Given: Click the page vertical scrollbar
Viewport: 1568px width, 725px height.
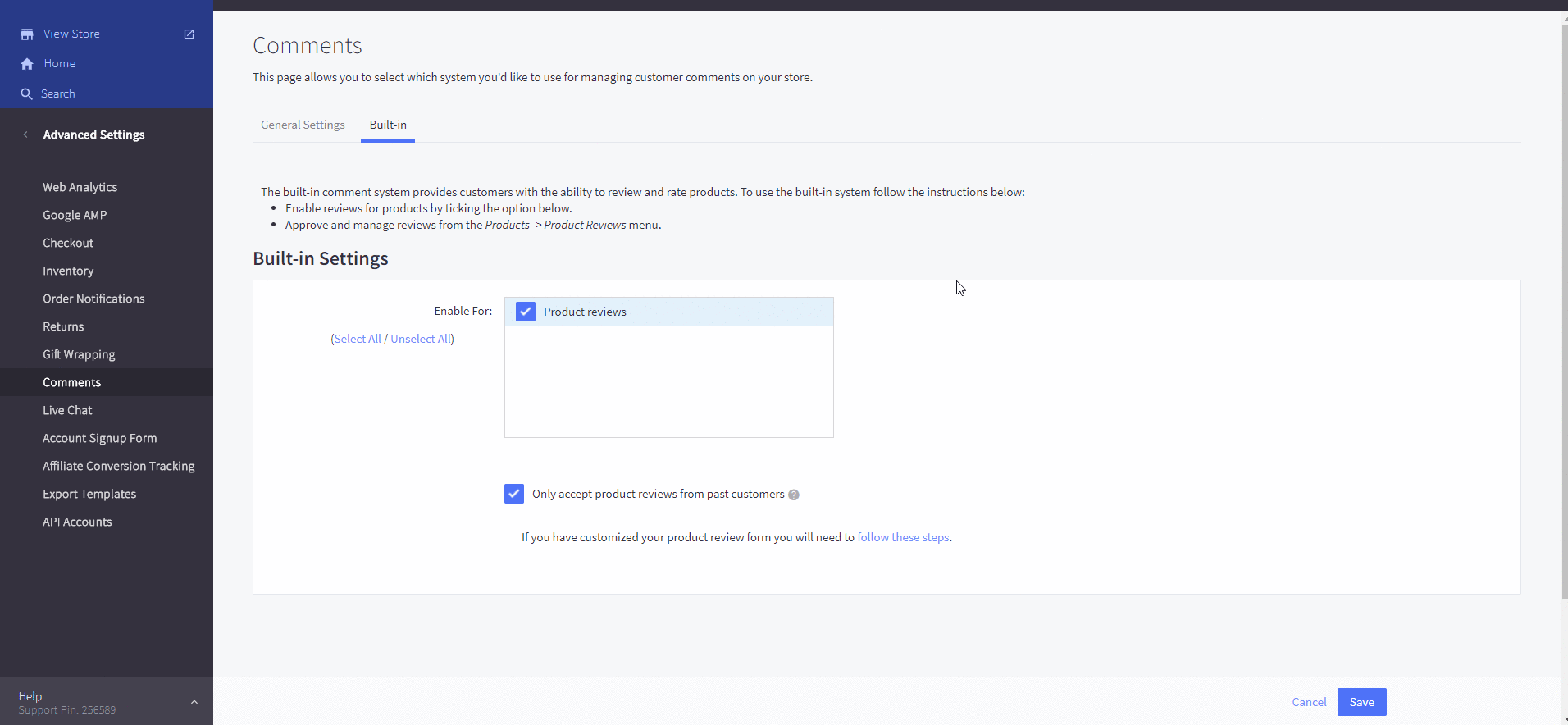Looking at the screenshot, I should coord(1564,312).
